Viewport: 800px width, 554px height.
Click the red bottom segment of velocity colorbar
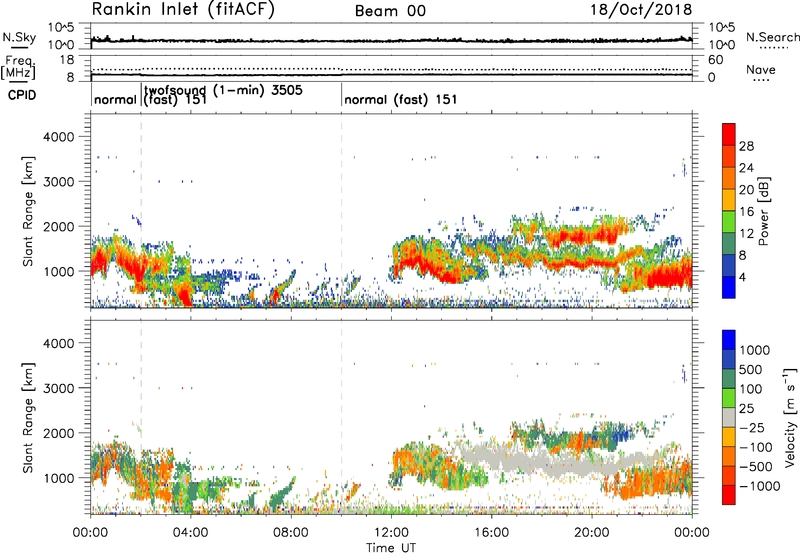pyautogui.click(x=729, y=495)
